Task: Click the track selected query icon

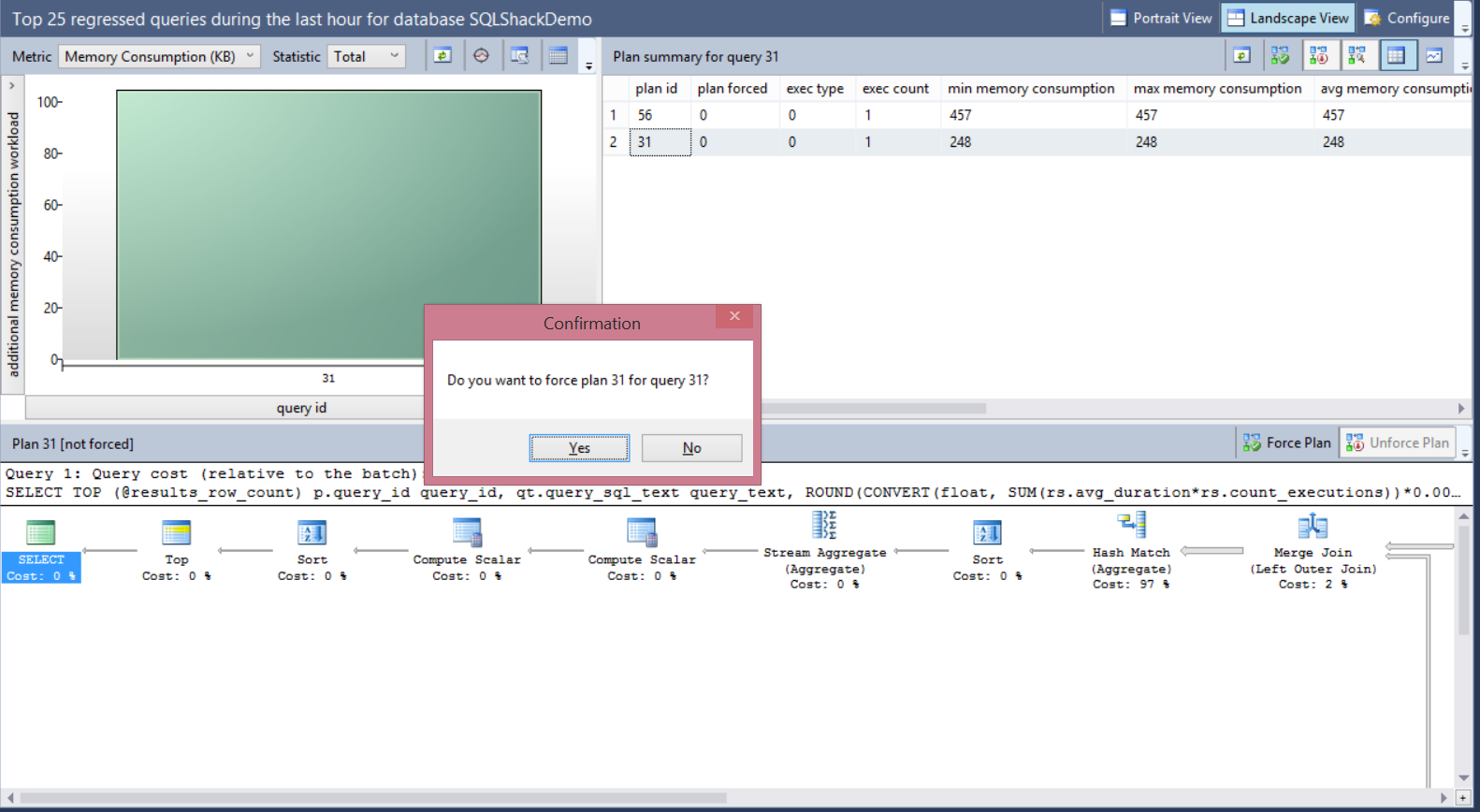Action: pyautogui.click(x=481, y=56)
